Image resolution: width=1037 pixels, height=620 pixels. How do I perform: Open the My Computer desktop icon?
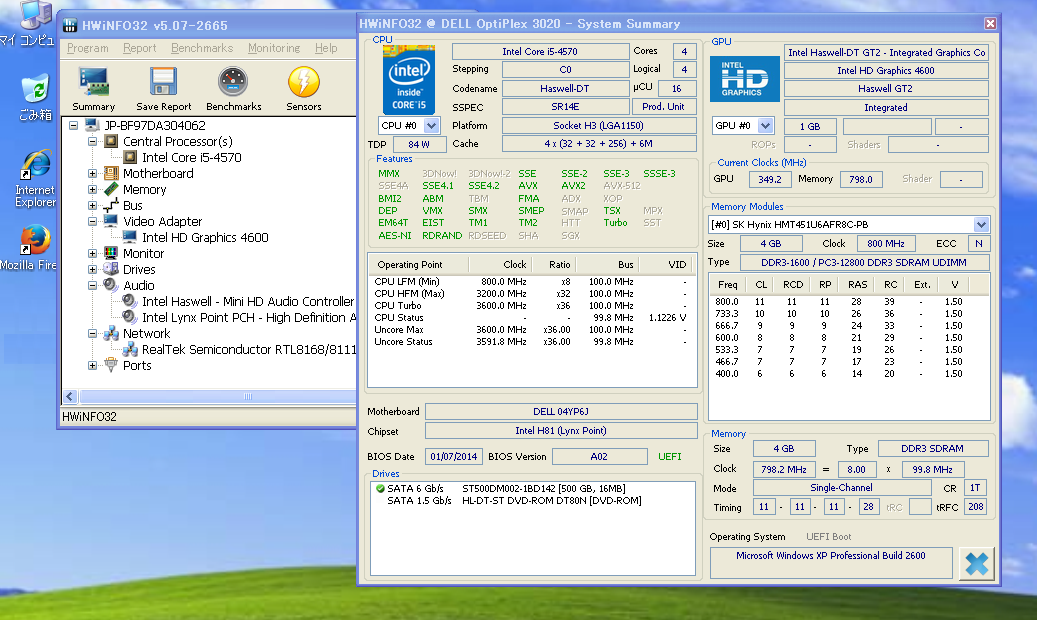point(36,15)
